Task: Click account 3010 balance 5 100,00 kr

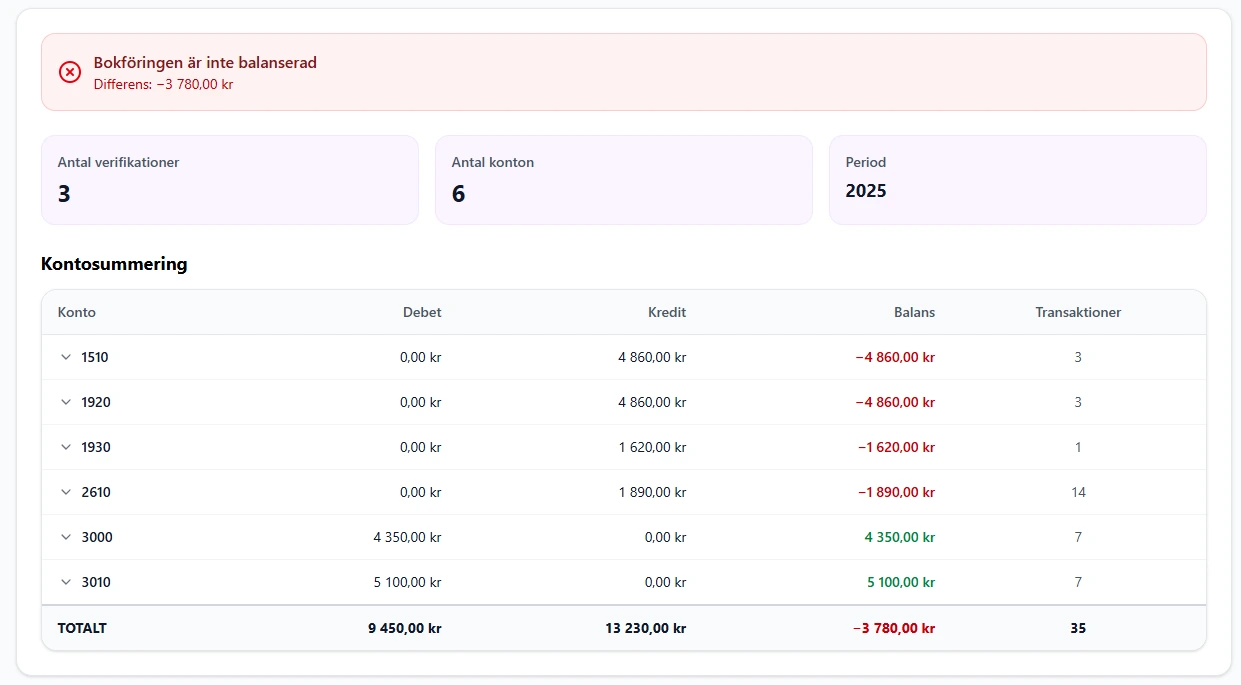Action: pos(899,582)
